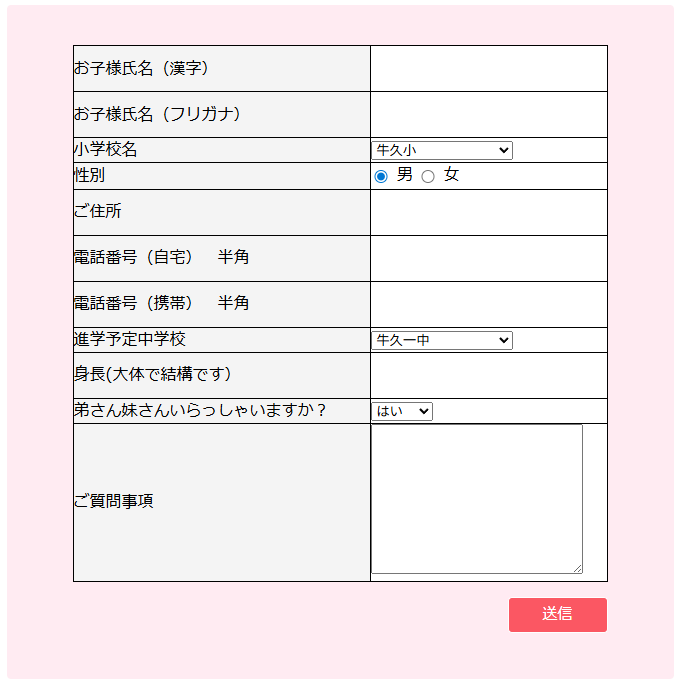This screenshot has height=679, width=678.
Task: Click the 送信 submit button
Action: 557,614
